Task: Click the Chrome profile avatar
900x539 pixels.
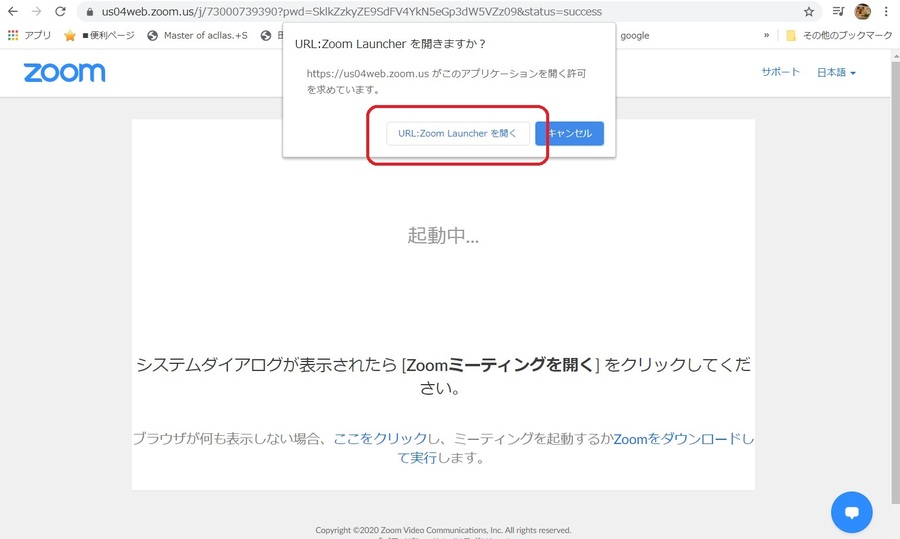Action: click(x=862, y=12)
